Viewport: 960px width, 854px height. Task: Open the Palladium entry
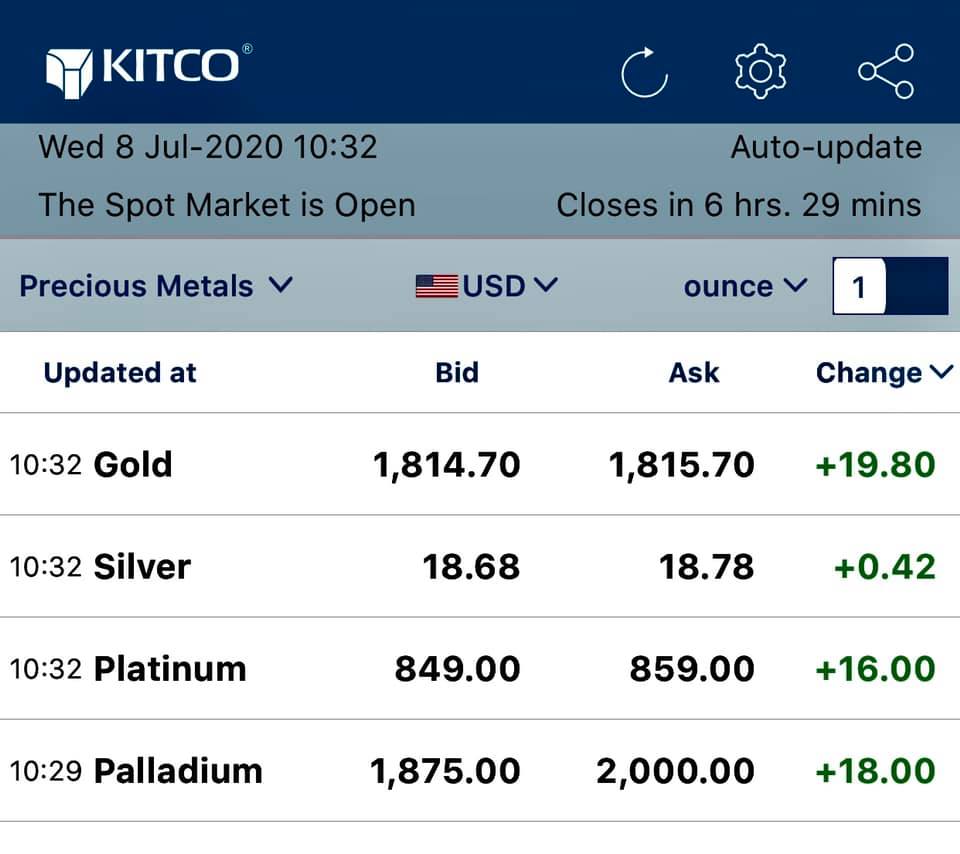click(x=178, y=771)
